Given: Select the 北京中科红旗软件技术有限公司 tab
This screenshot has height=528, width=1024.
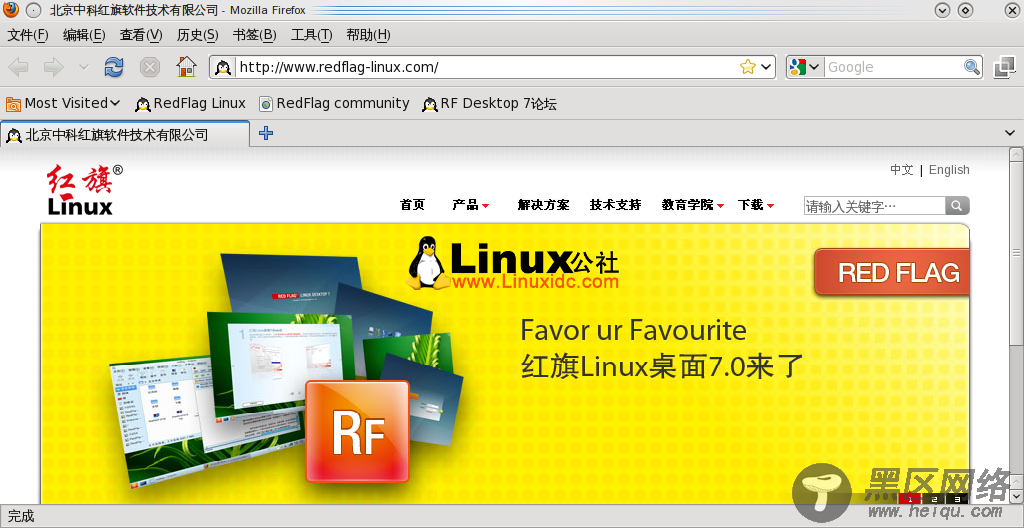Looking at the screenshot, I should point(125,135).
